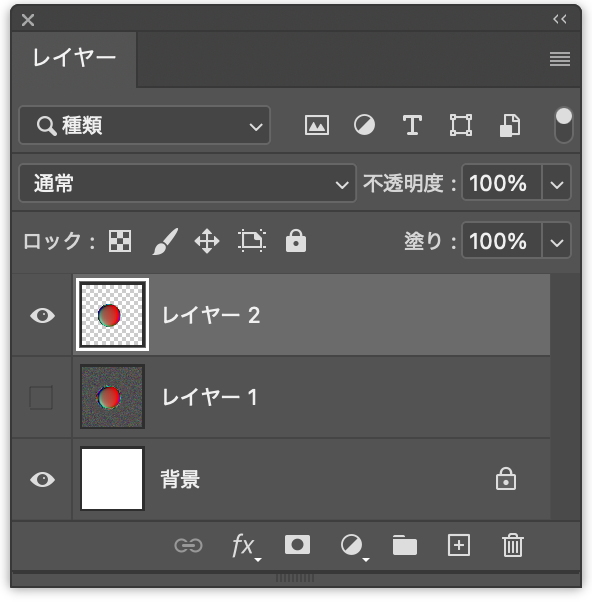Screen dimensions: 592x602
Task: Open the 種類 filter type dropdown
Action: [x=144, y=125]
